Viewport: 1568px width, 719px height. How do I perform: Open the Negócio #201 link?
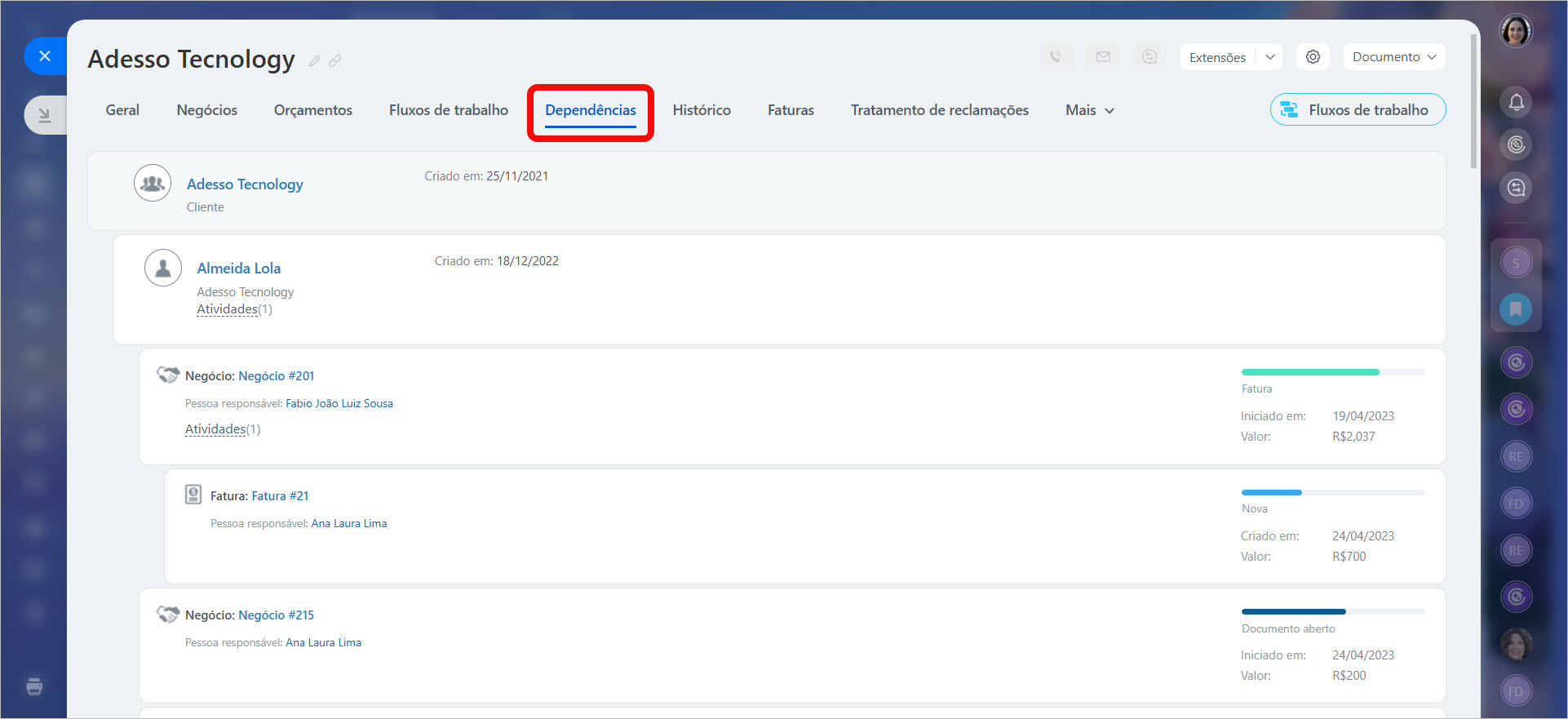point(277,376)
